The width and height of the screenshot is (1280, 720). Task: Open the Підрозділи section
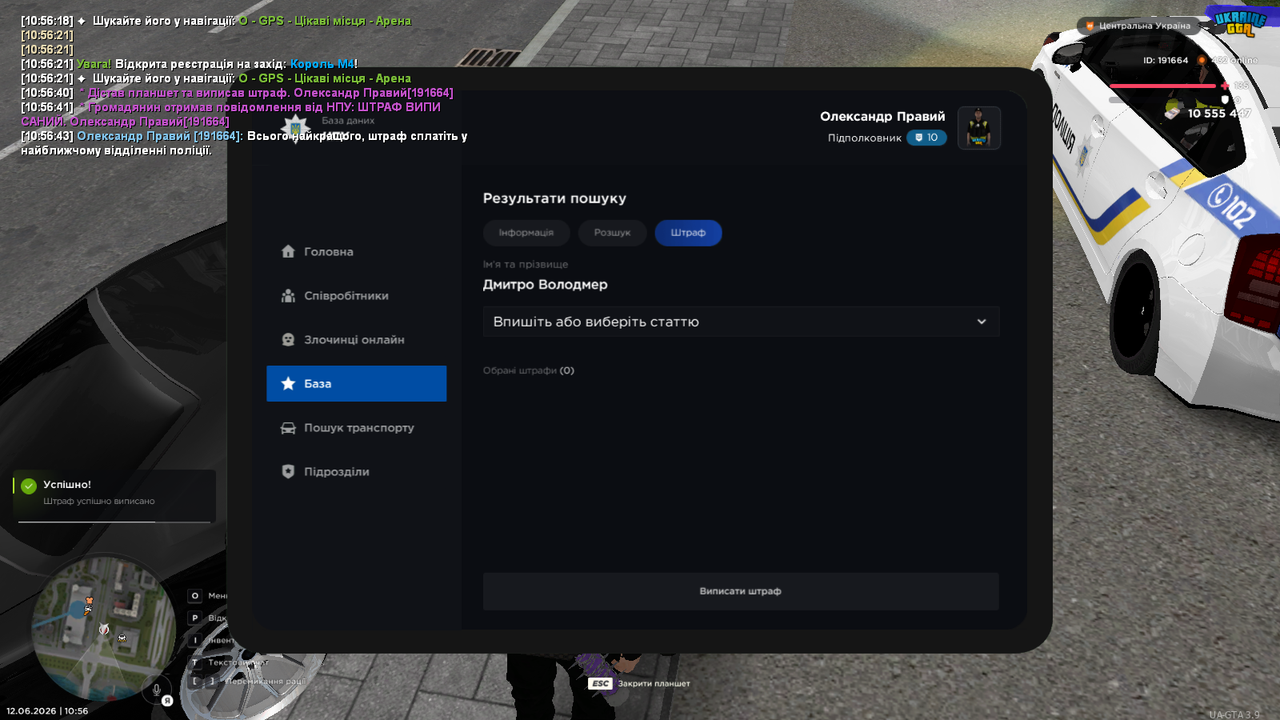point(356,471)
